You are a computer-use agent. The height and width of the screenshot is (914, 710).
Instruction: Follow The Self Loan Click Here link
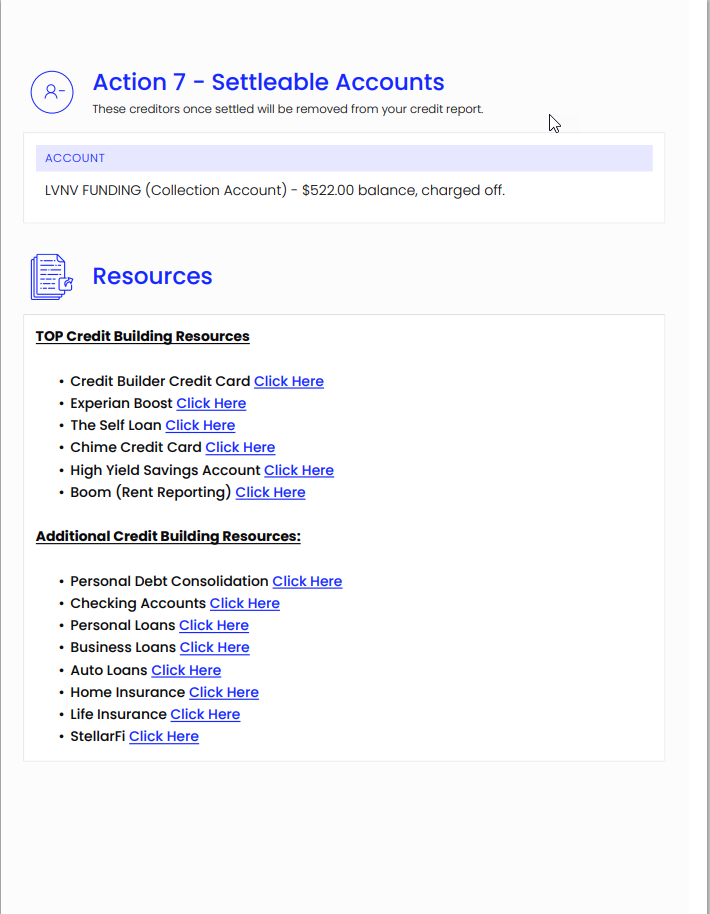pos(200,426)
